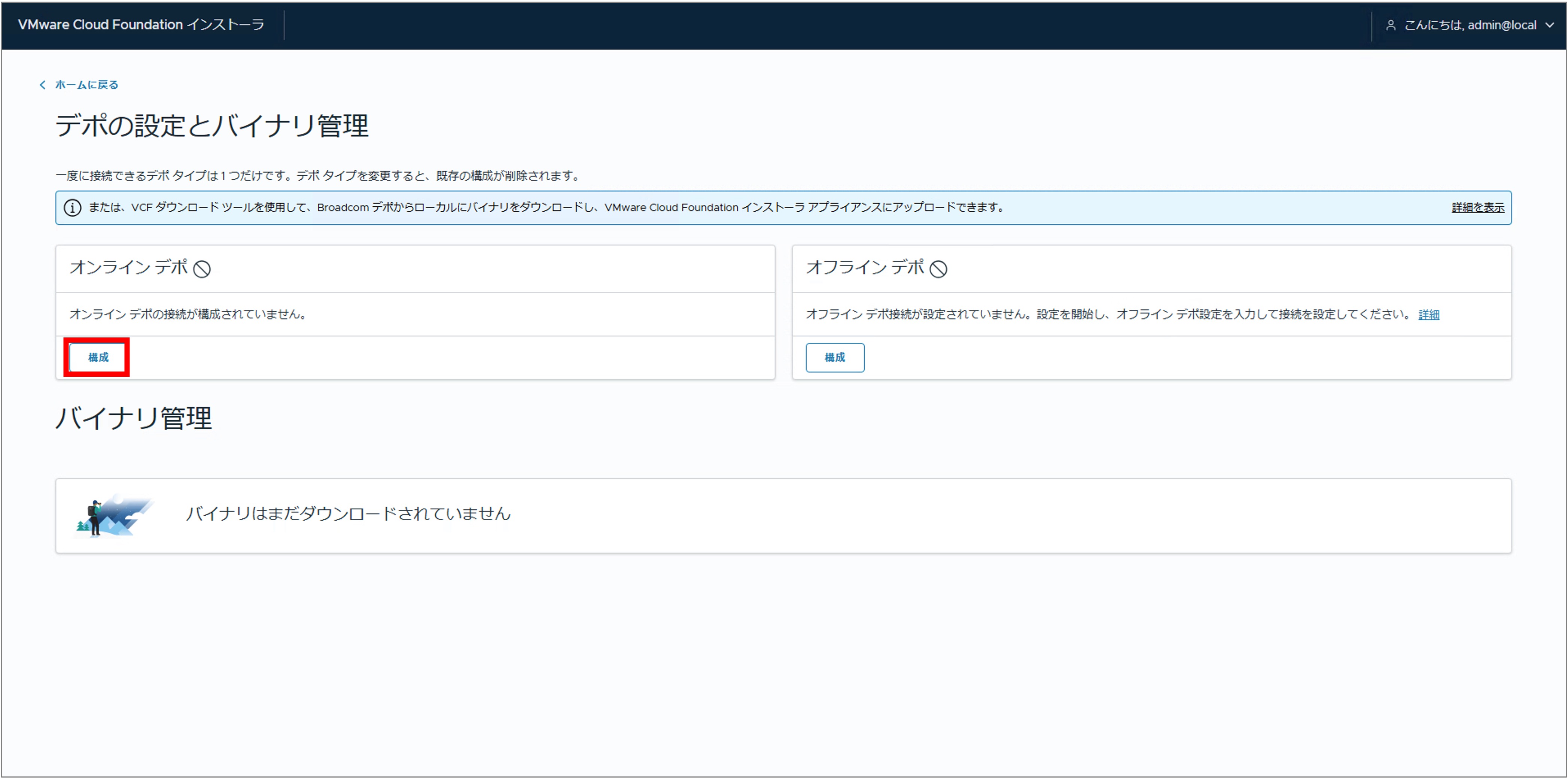
Task: Click the バイナリ管理 section heading
Action: (x=134, y=418)
